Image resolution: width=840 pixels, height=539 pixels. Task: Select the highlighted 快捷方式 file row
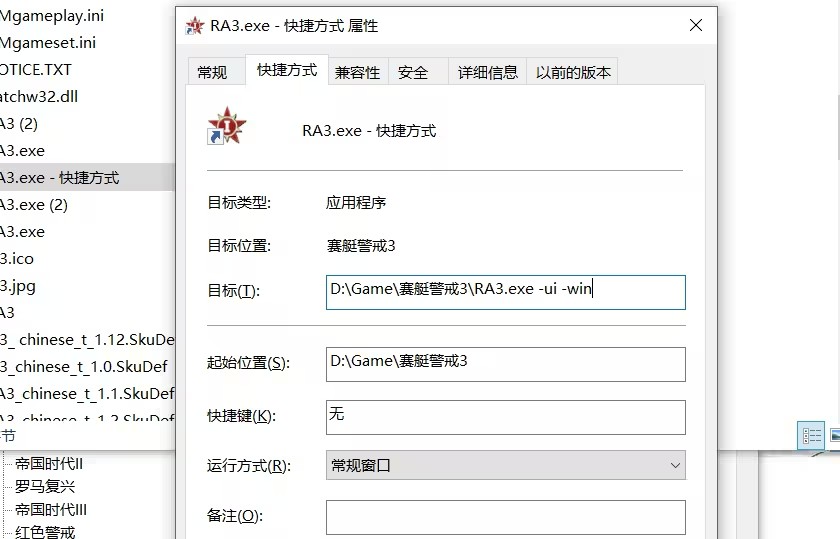click(87, 177)
